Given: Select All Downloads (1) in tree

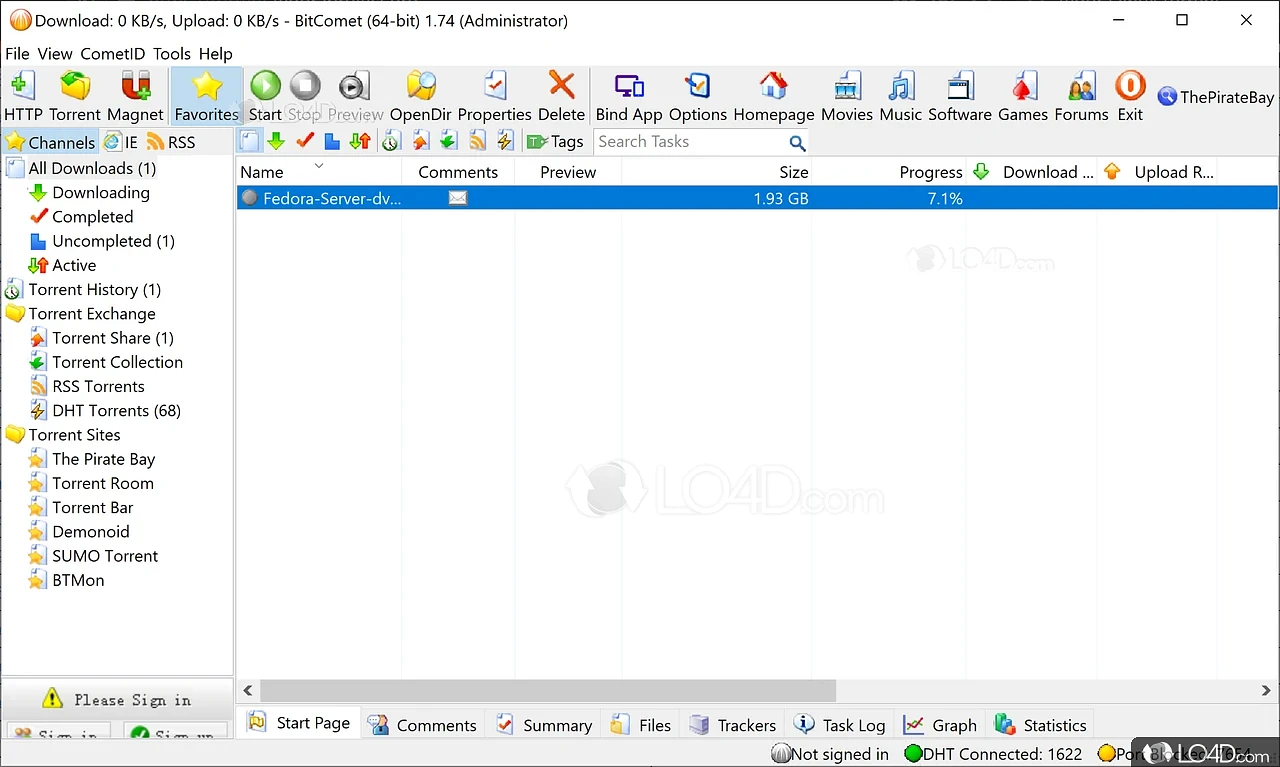Looking at the screenshot, I should [92, 168].
